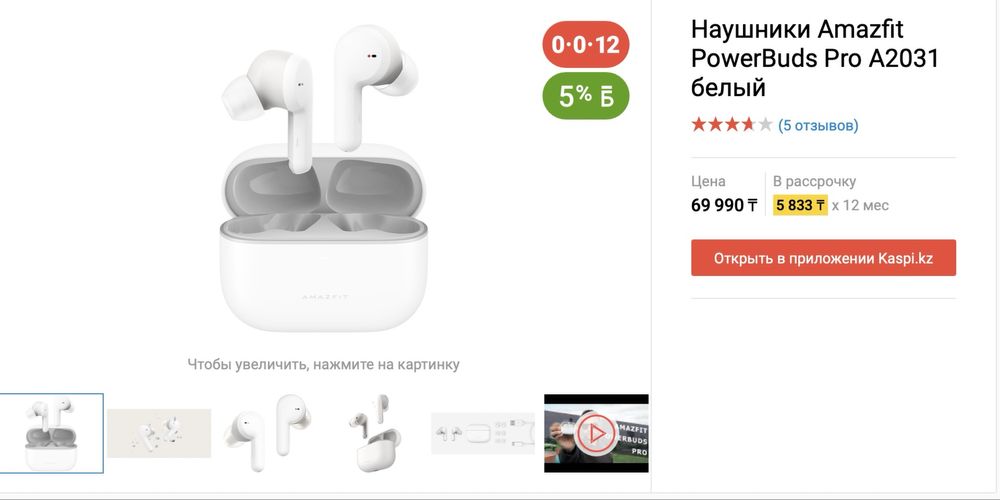Click the AMAZFIT logo on charging case
Image resolution: width=1000 pixels, height=500 pixels.
click(325, 297)
